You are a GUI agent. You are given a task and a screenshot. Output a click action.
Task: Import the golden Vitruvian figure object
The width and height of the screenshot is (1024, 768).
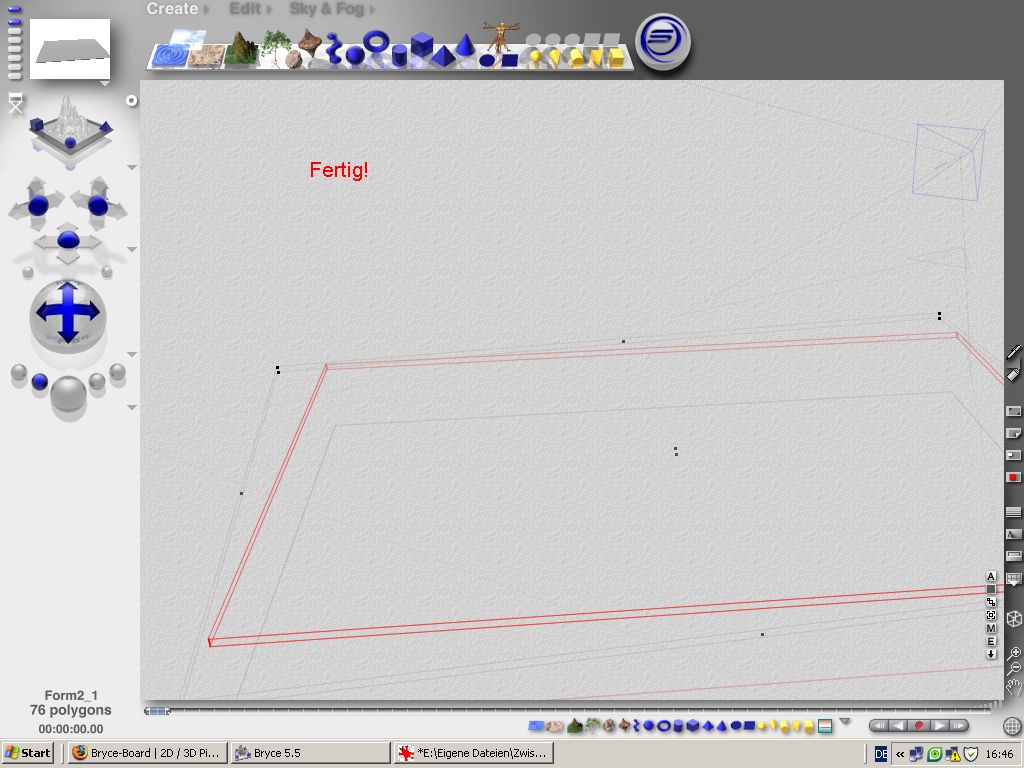pyautogui.click(x=501, y=36)
